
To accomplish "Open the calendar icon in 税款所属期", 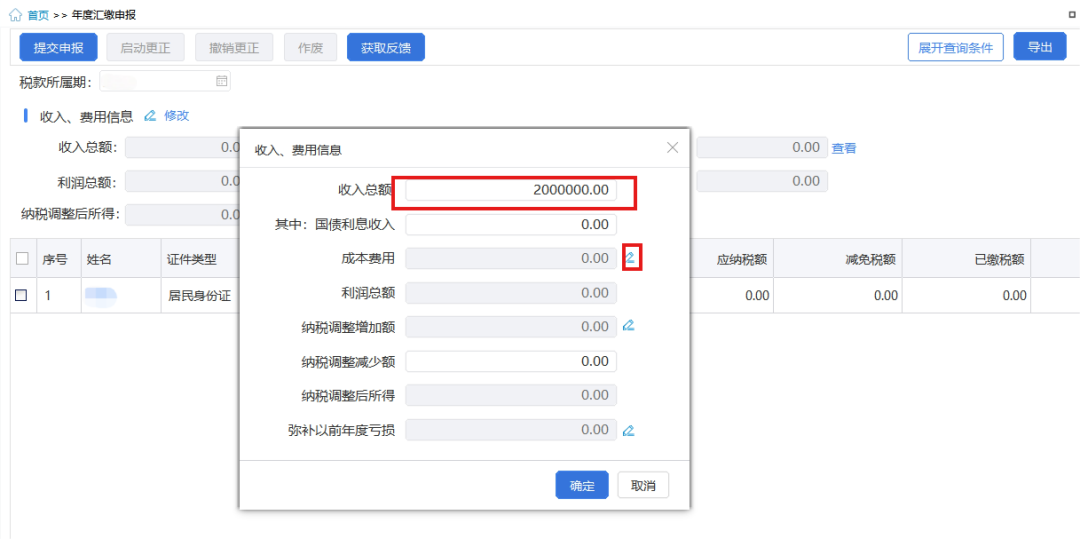I will coord(222,81).
